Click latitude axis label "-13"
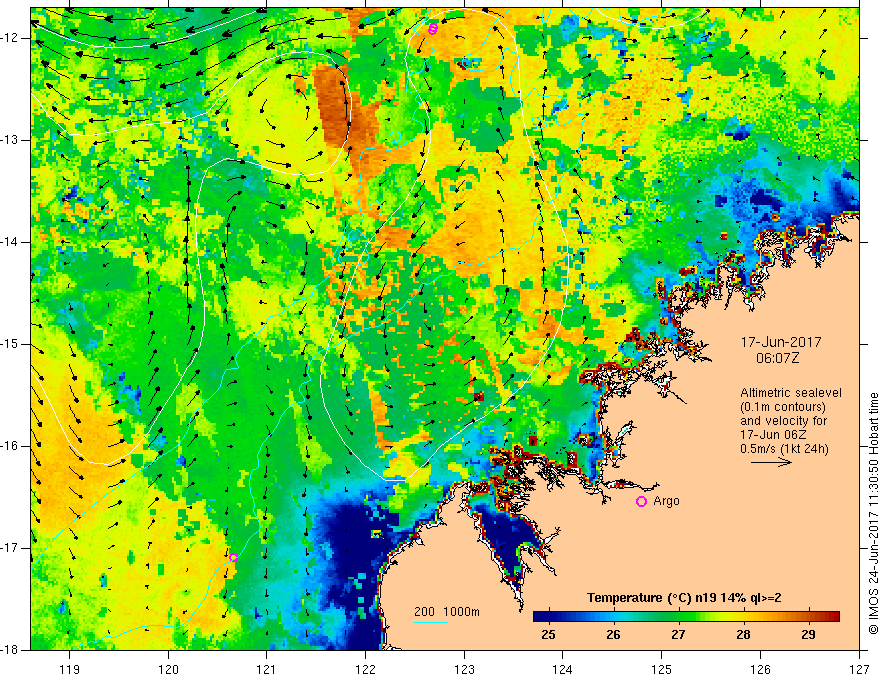880x680 pixels. point(11,140)
